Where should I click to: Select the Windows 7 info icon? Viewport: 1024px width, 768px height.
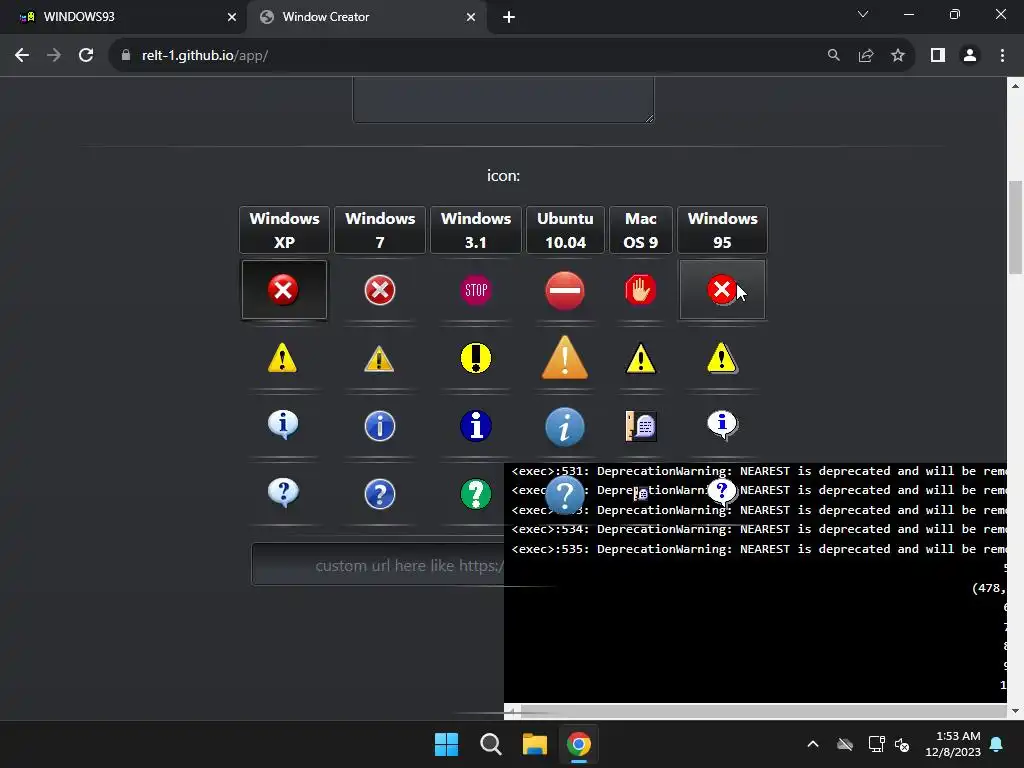(x=379, y=426)
